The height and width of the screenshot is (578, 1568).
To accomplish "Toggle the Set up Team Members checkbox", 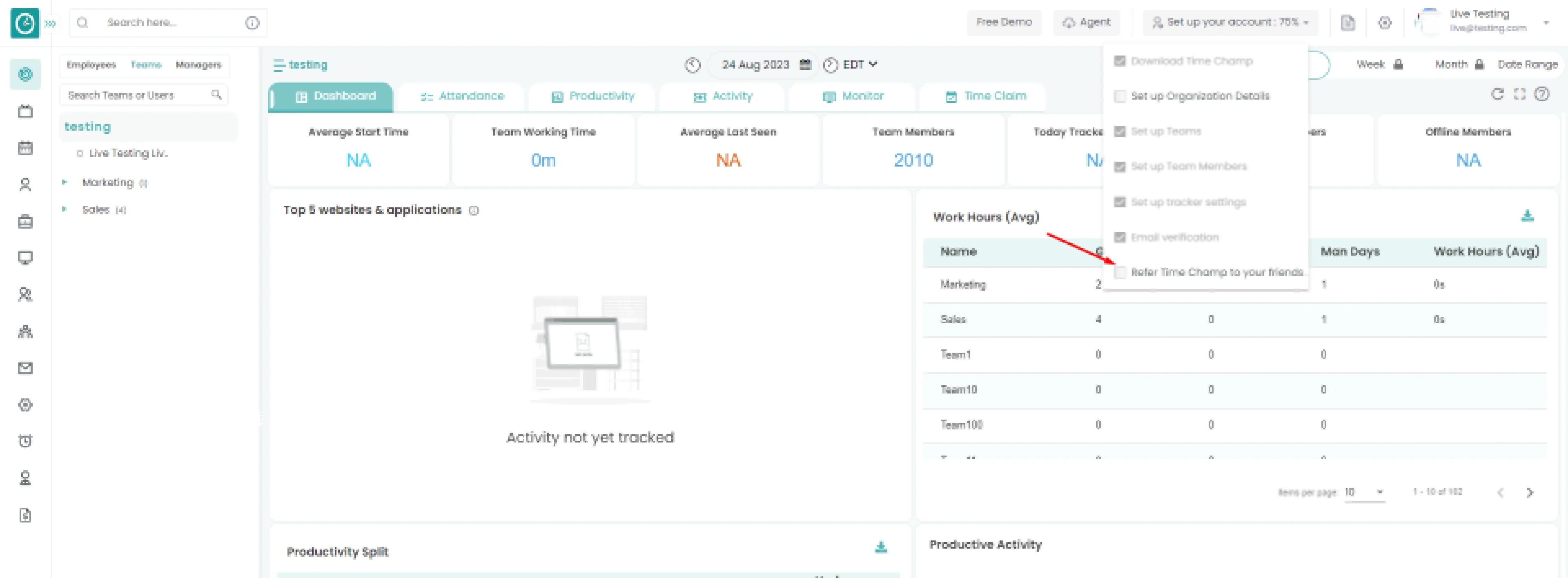I will [1119, 167].
